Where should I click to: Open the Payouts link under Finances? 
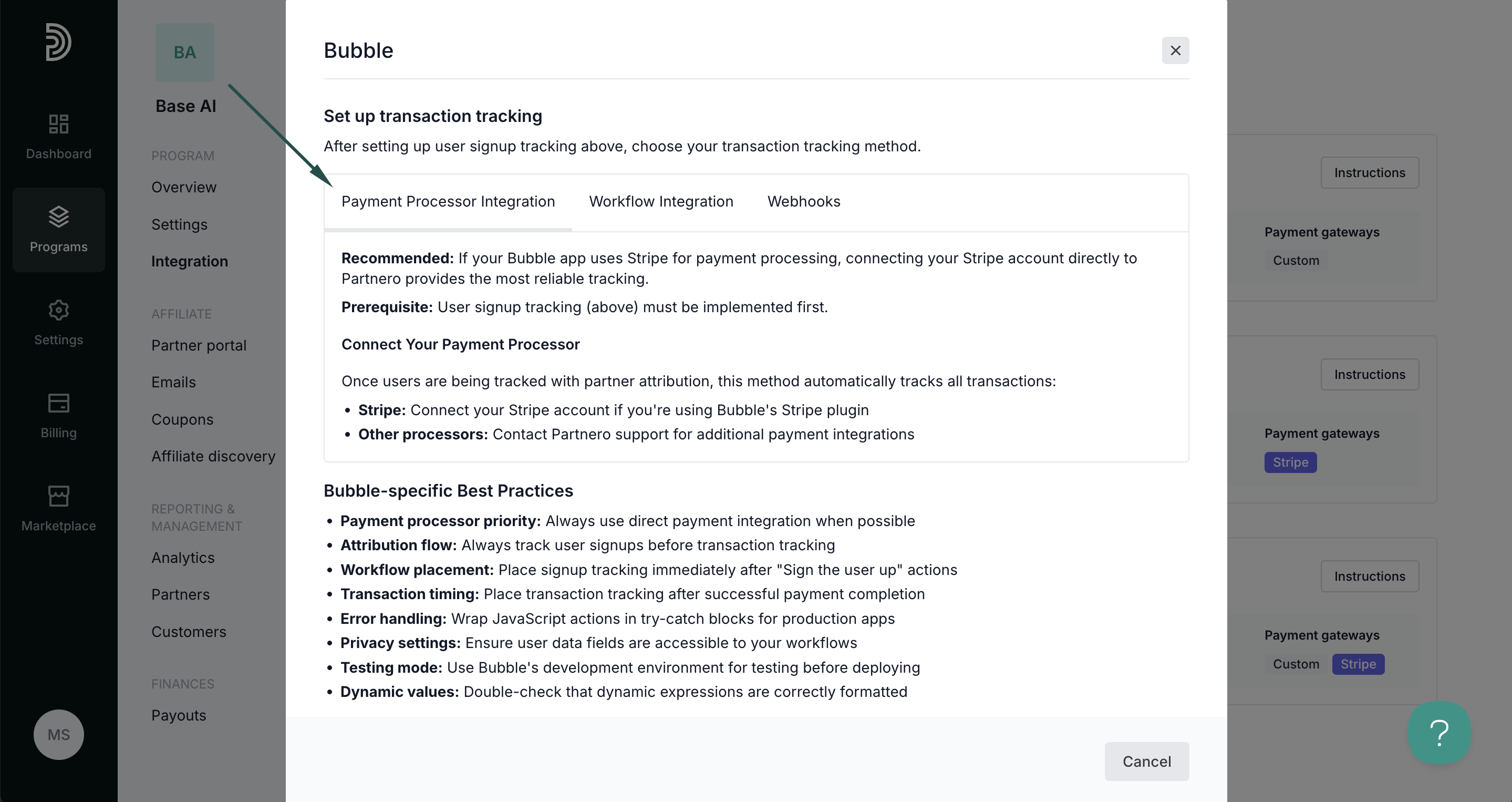(x=179, y=715)
